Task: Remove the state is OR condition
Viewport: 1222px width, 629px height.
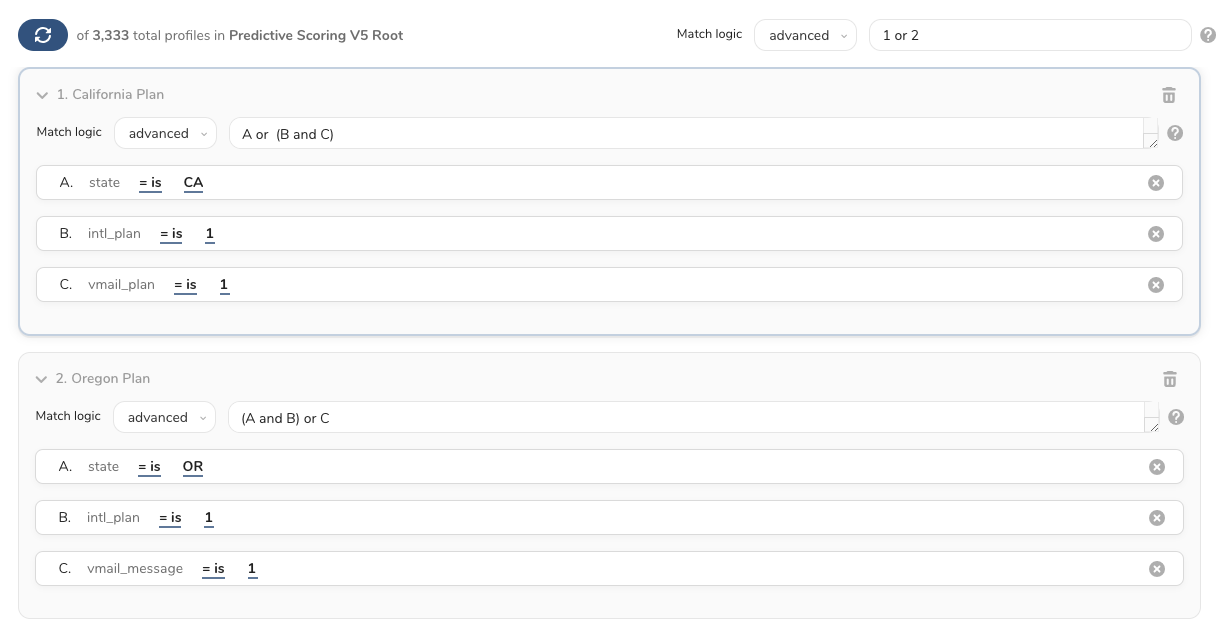Action: 1156,467
